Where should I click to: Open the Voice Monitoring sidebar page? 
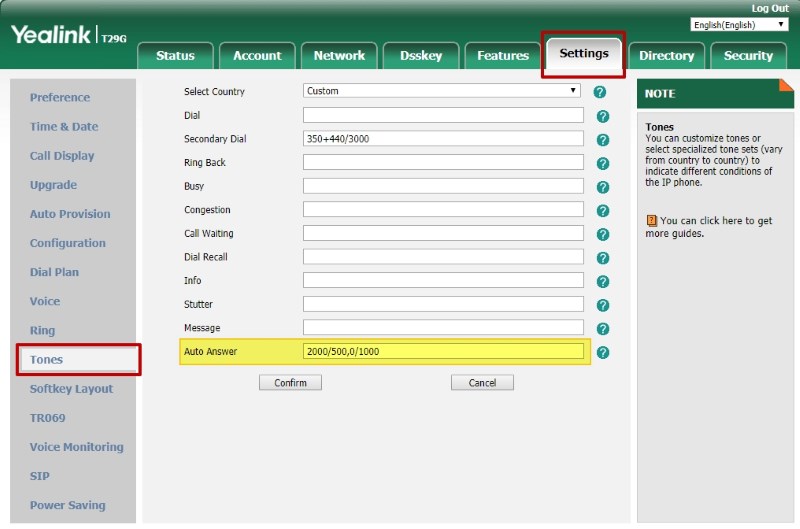pos(77,447)
